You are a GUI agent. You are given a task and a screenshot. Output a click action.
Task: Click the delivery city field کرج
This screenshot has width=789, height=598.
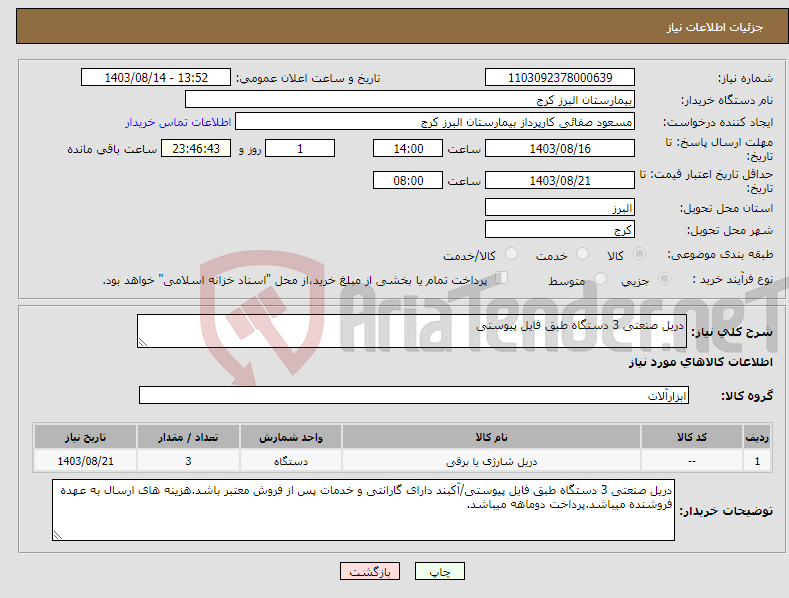pyautogui.click(x=560, y=230)
